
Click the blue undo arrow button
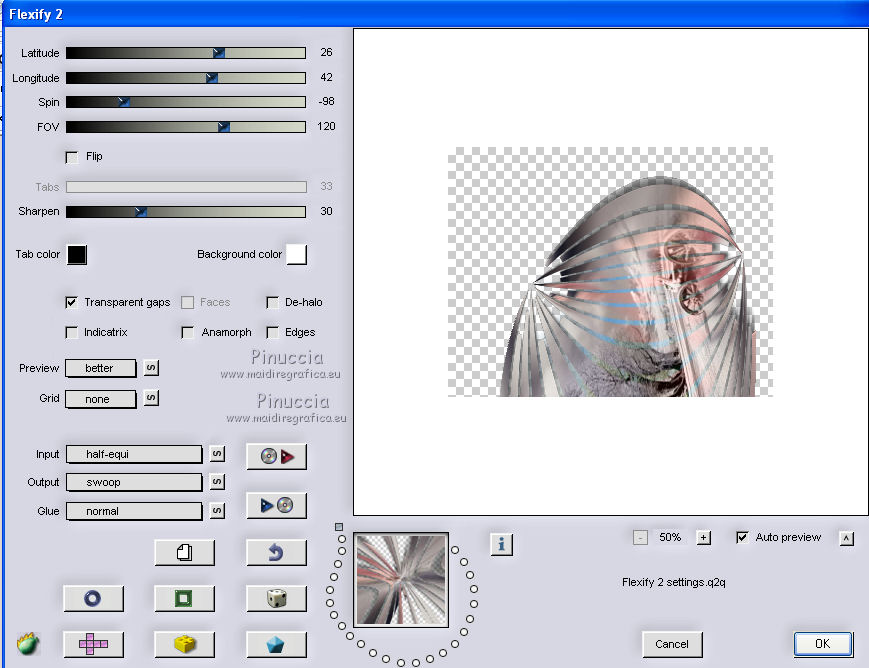tap(276, 552)
